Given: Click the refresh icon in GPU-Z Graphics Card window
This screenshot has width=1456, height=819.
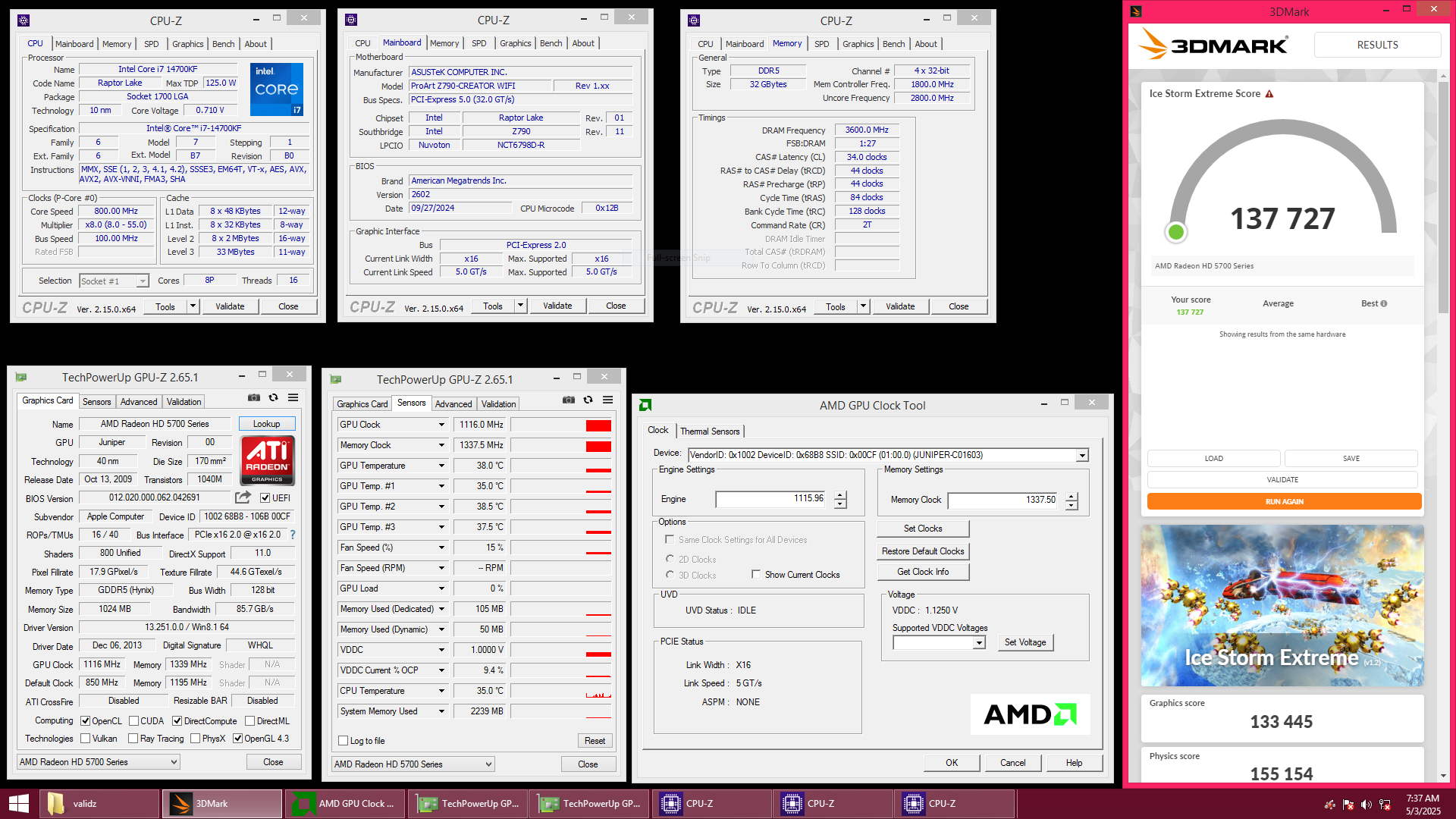Looking at the screenshot, I should (x=273, y=397).
